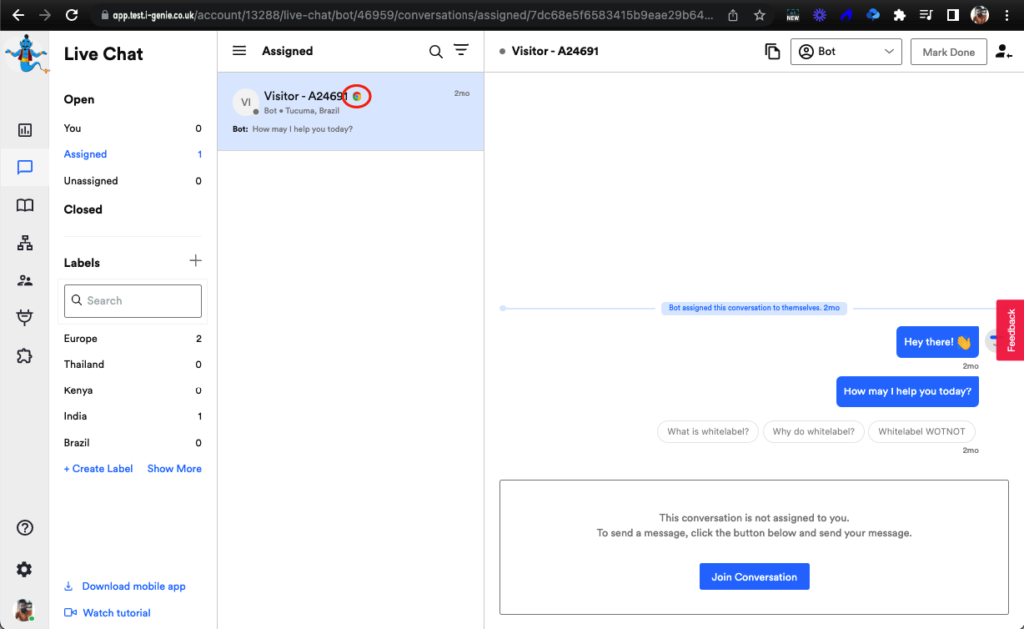
Task: Open the Analytics chart icon in sidebar
Action: tap(25, 130)
